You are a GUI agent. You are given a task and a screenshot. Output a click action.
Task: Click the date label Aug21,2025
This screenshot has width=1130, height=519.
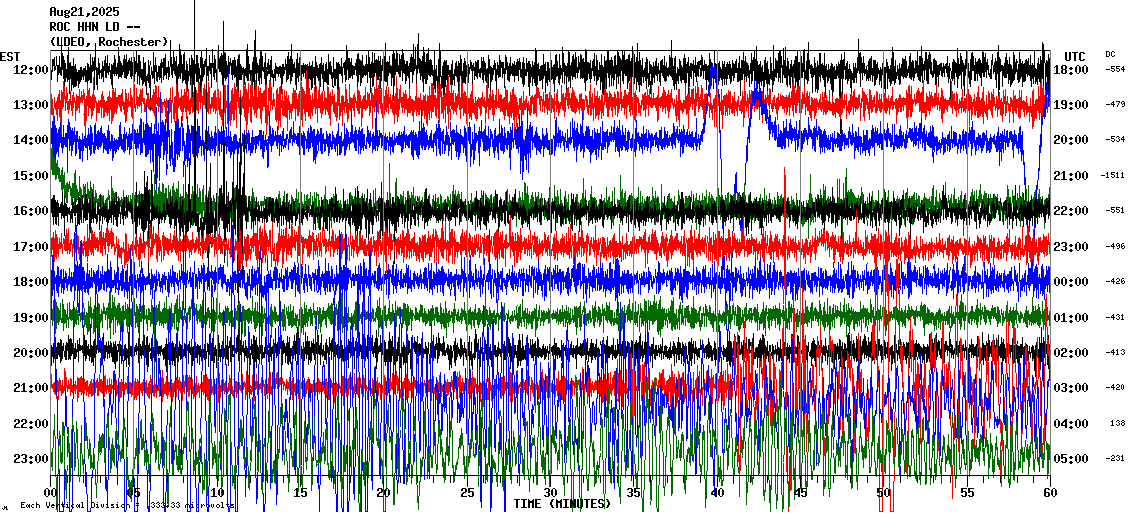pyautogui.click(x=84, y=12)
